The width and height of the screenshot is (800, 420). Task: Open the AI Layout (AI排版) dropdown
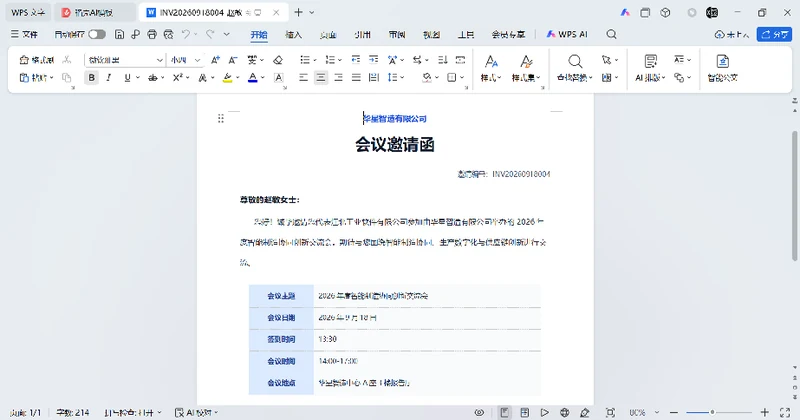point(651,68)
